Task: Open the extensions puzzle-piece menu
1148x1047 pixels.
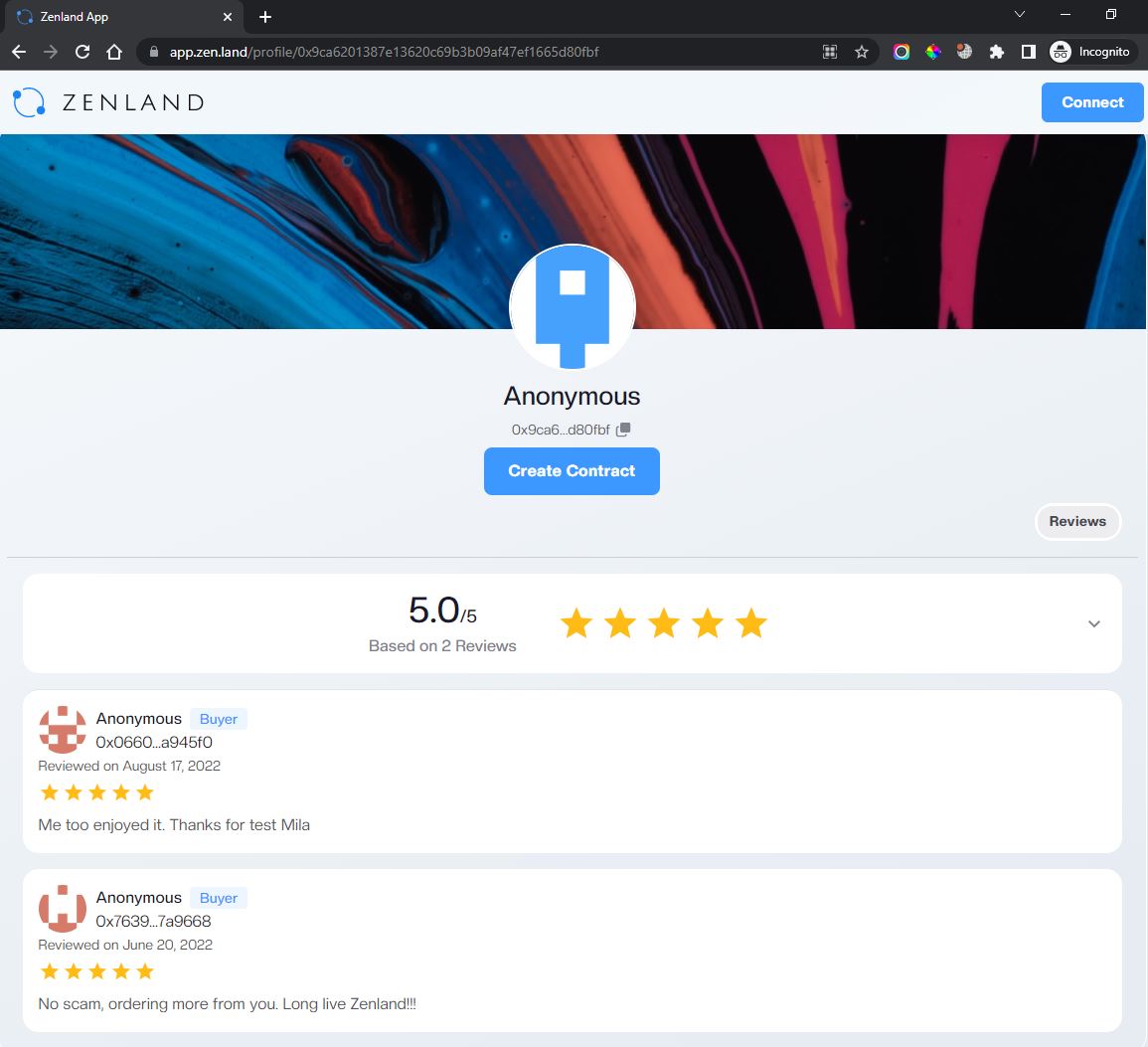Action: [x=997, y=52]
